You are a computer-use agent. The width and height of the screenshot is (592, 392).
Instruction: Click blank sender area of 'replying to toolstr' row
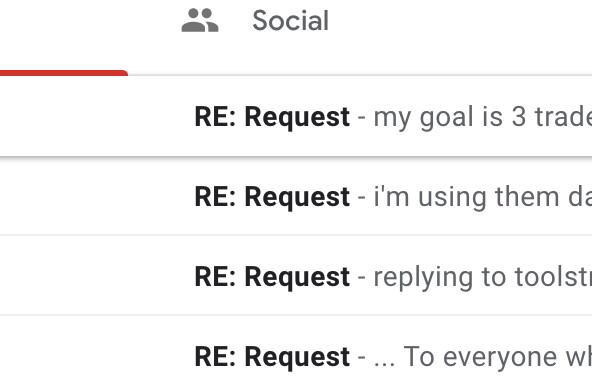tap(94, 276)
